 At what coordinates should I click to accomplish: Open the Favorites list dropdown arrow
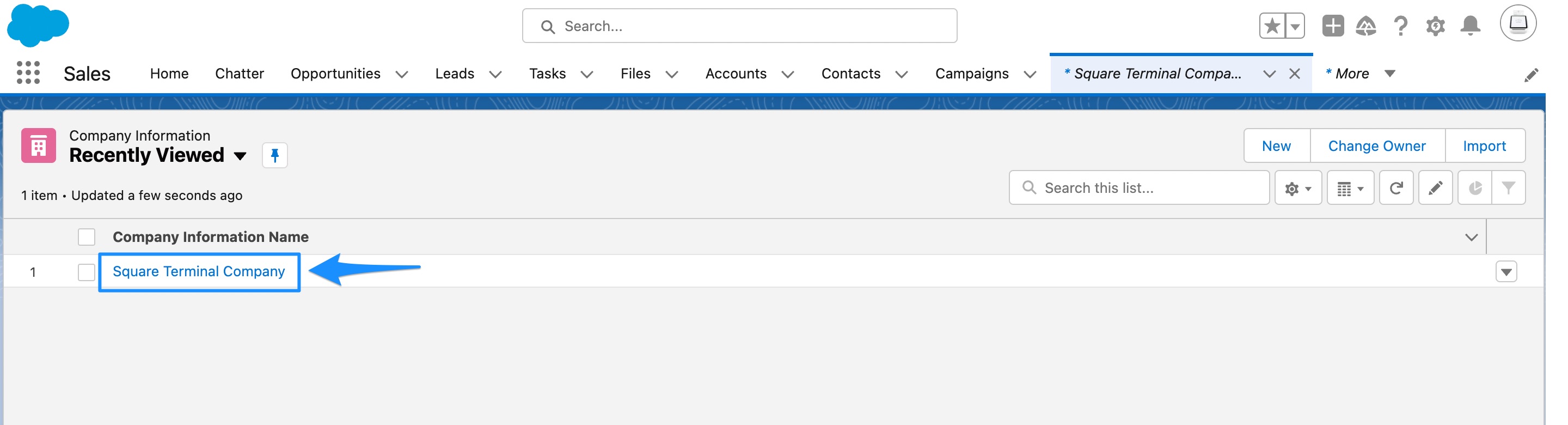(x=1295, y=26)
